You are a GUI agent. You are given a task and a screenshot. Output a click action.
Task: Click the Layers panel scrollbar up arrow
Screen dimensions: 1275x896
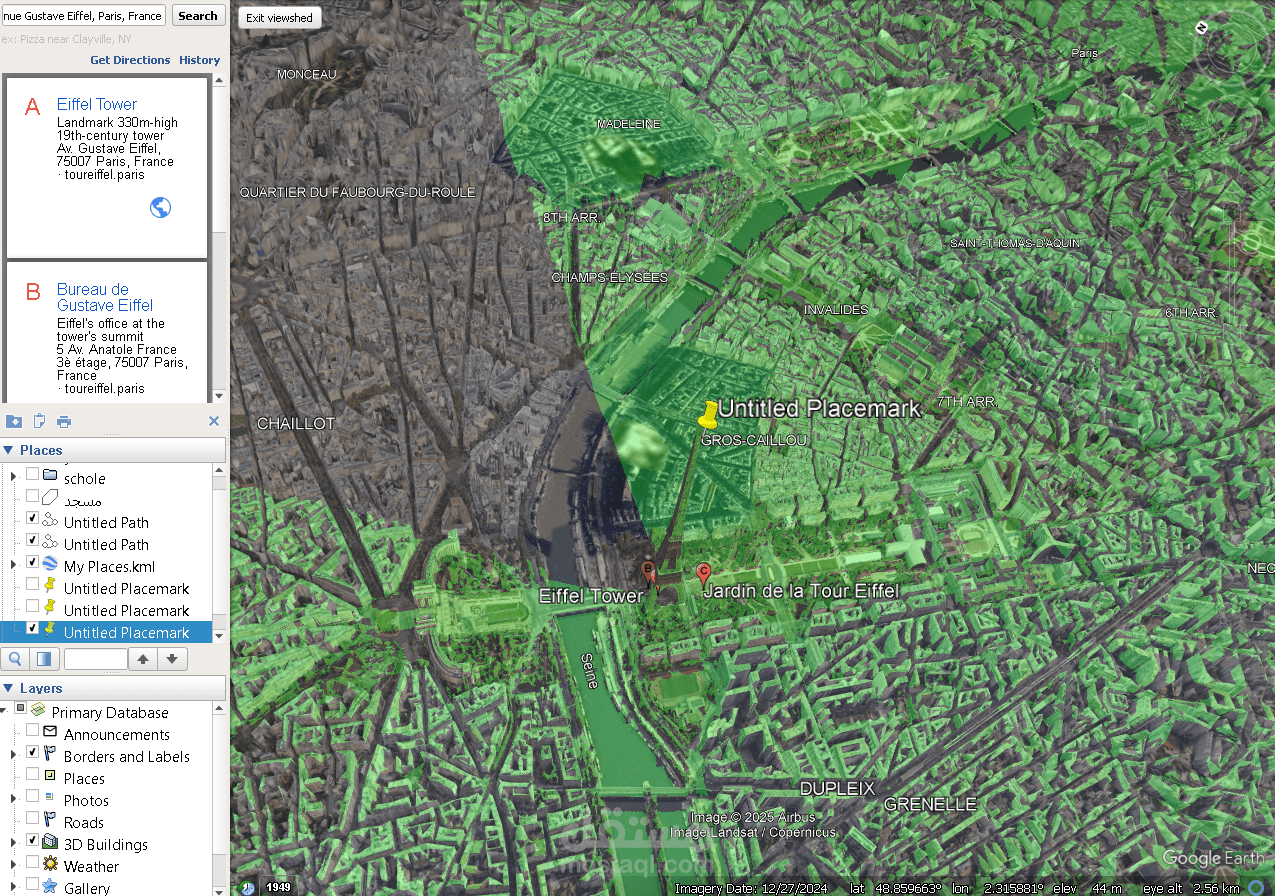click(220, 708)
